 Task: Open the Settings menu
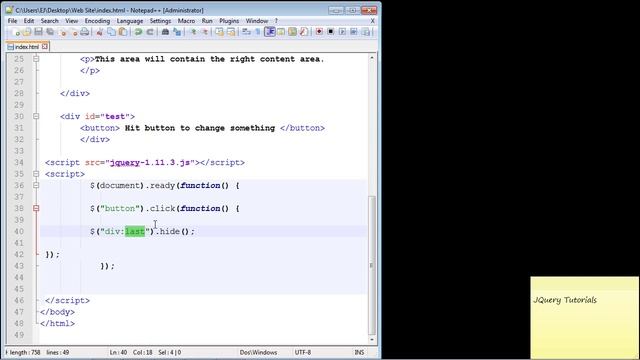pos(160,21)
